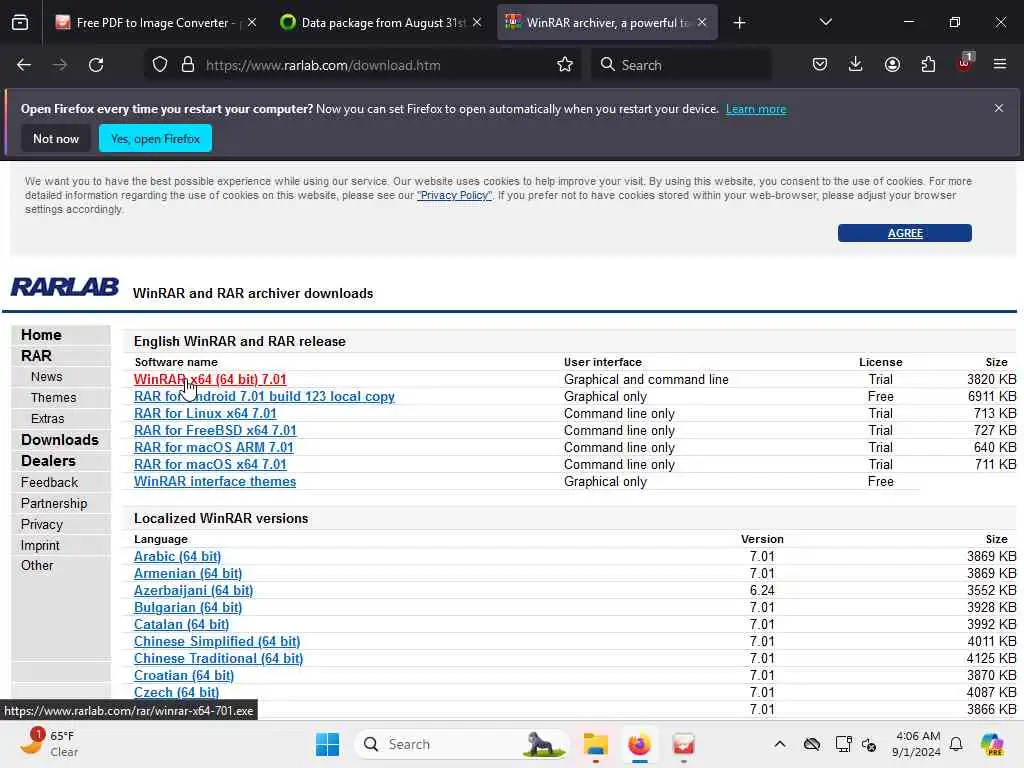Open the extensions puzzle icon
1024x768 pixels.
point(928,65)
